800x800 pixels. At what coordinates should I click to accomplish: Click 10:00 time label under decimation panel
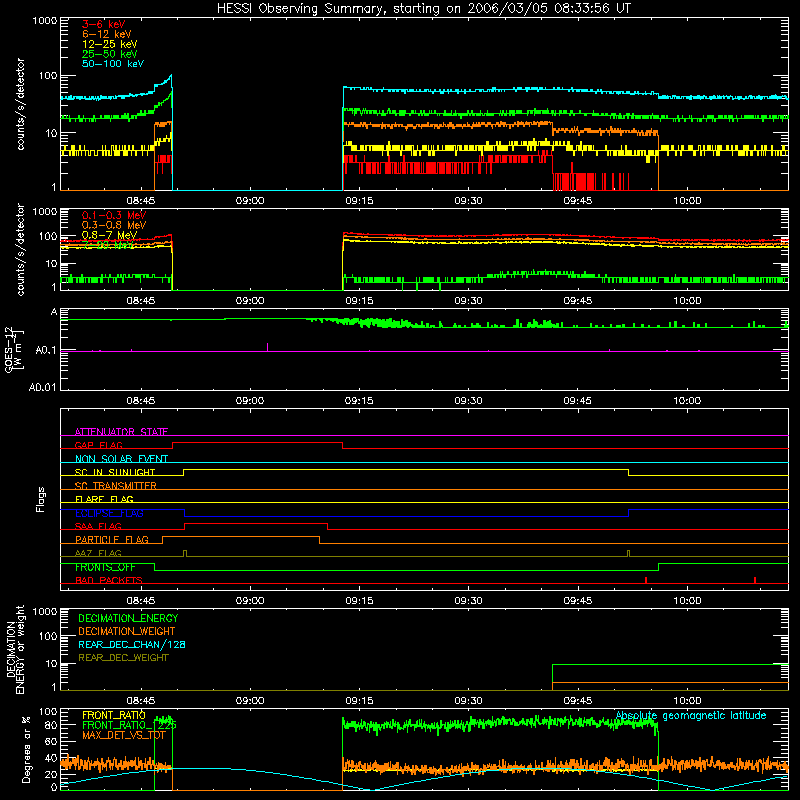pos(687,701)
